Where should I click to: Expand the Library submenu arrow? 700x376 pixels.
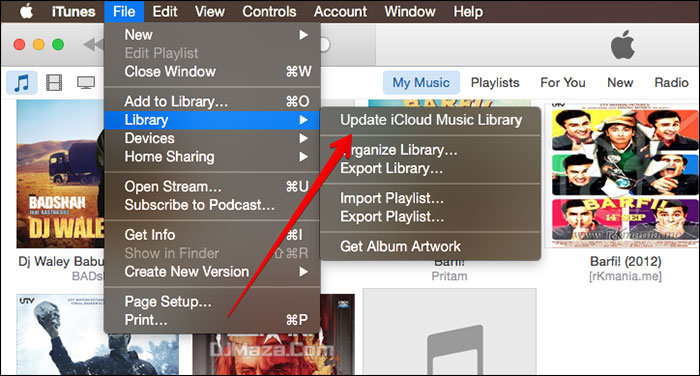point(303,120)
